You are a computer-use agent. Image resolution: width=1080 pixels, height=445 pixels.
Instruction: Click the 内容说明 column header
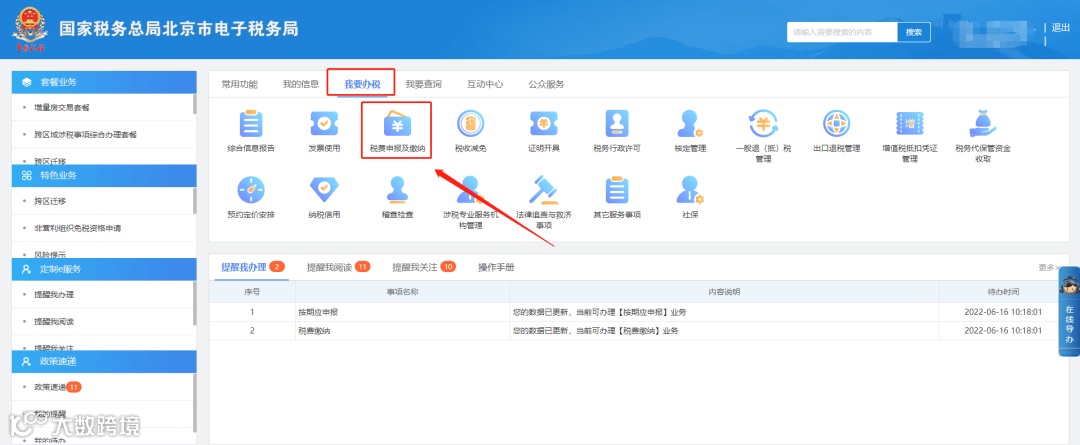coord(724,292)
